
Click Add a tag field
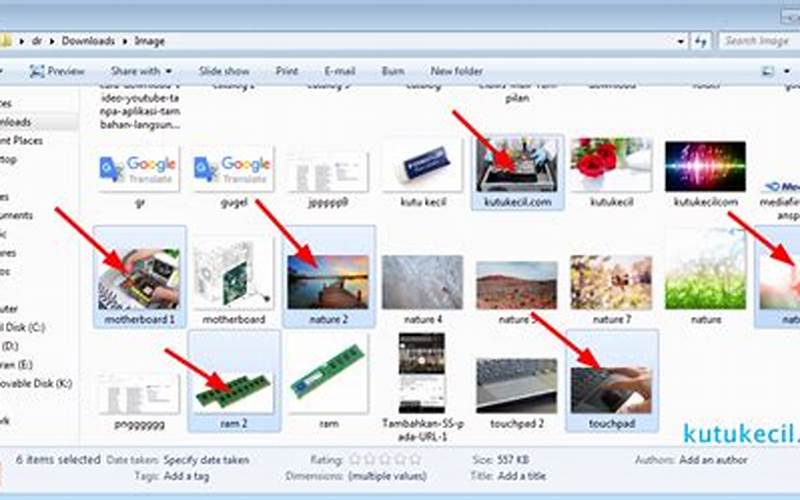point(186,477)
